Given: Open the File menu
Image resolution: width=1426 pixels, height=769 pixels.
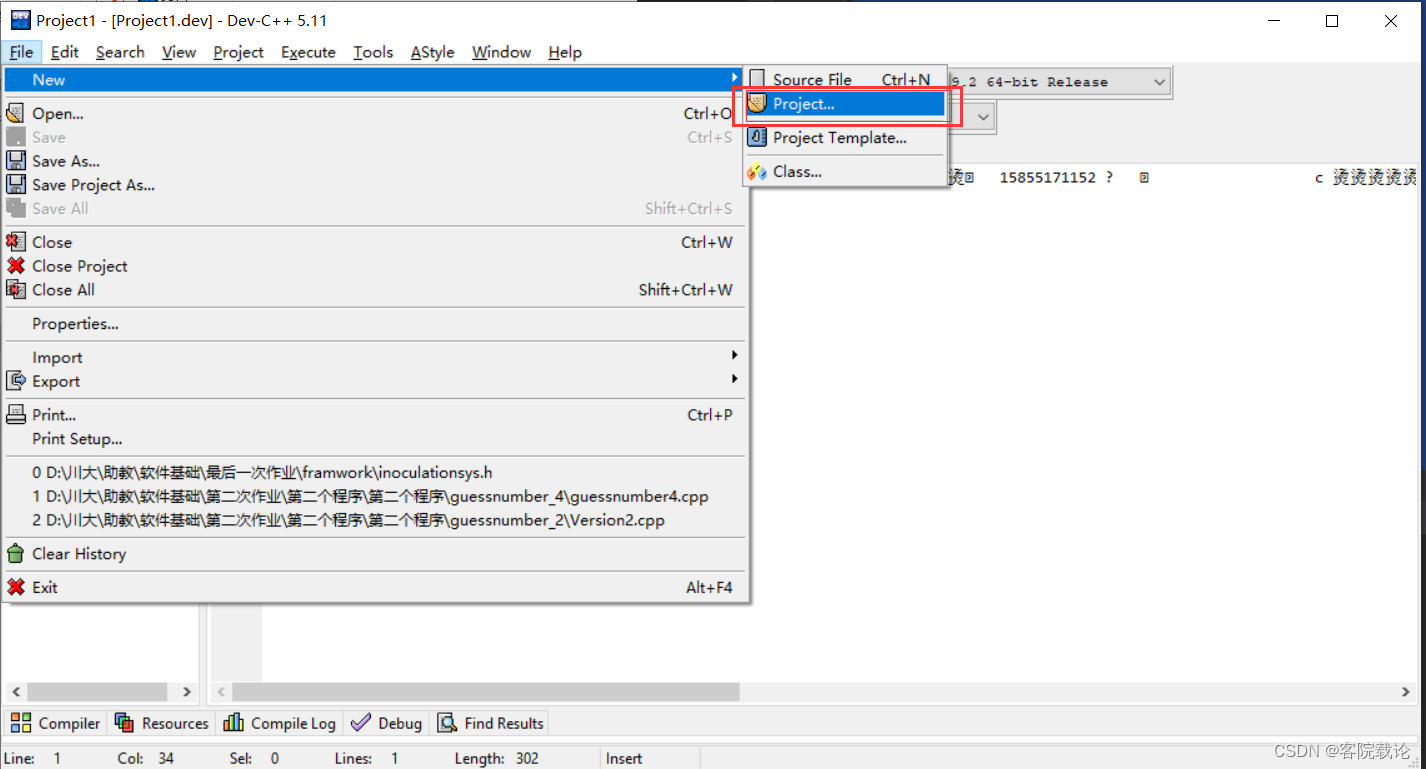Looking at the screenshot, I should tap(22, 52).
